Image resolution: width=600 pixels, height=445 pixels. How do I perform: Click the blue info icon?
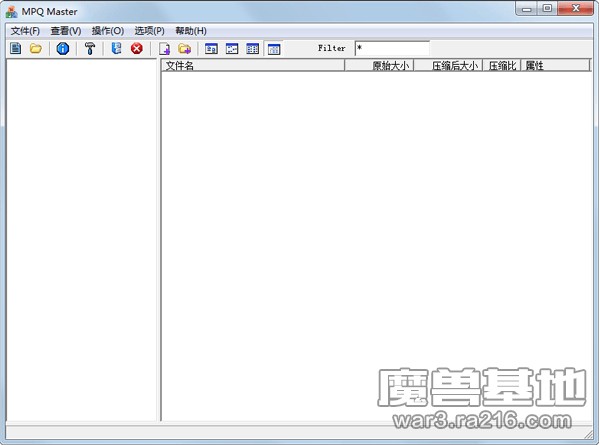pos(63,48)
